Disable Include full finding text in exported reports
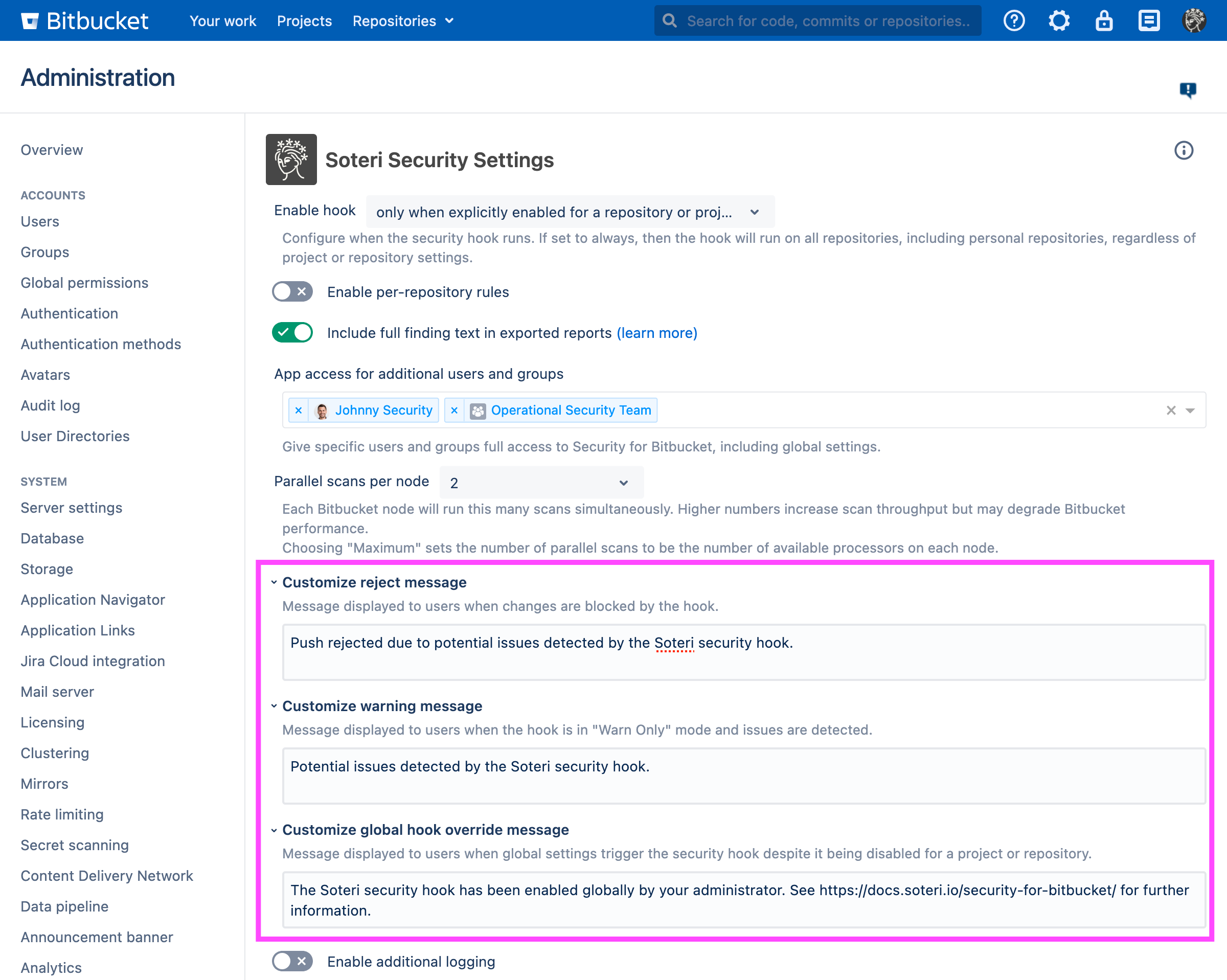Image resolution: width=1227 pixels, height=980 pixels. [x=292, y=332]
